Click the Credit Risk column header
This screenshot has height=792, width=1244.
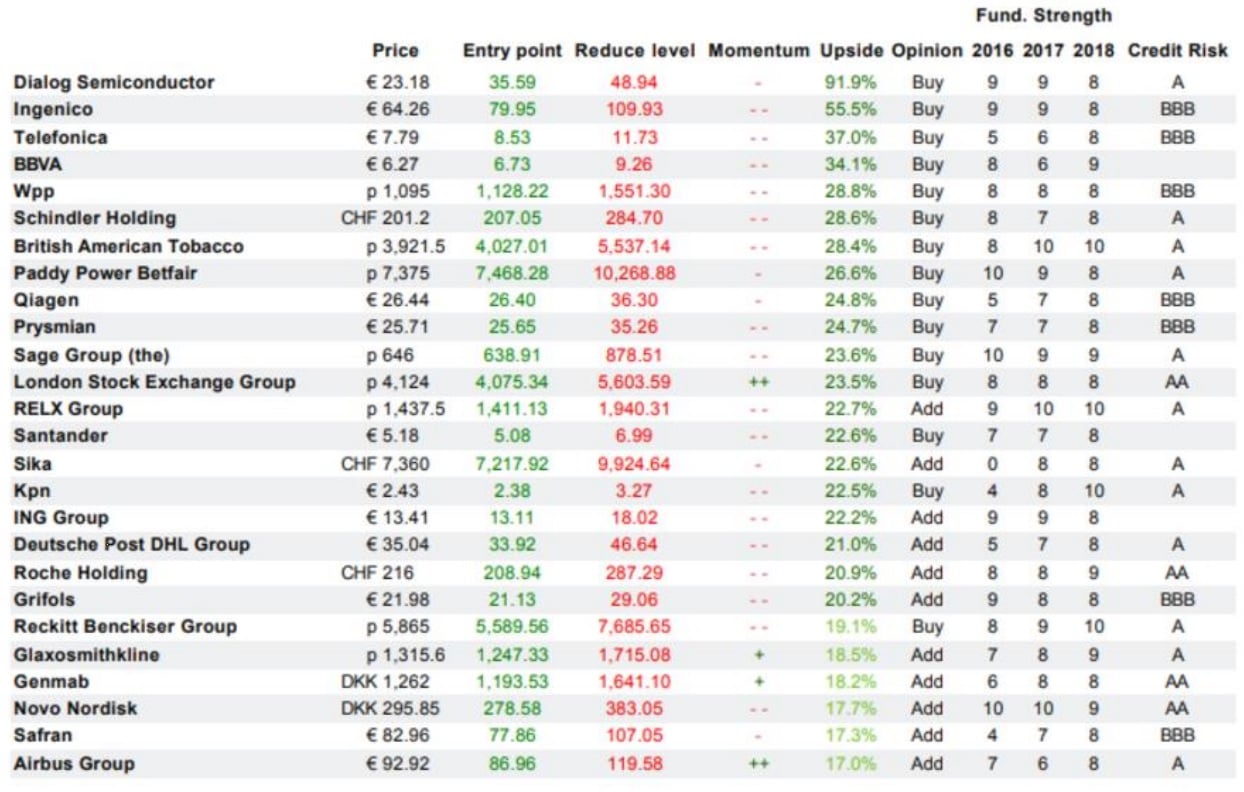(1177, 51)
